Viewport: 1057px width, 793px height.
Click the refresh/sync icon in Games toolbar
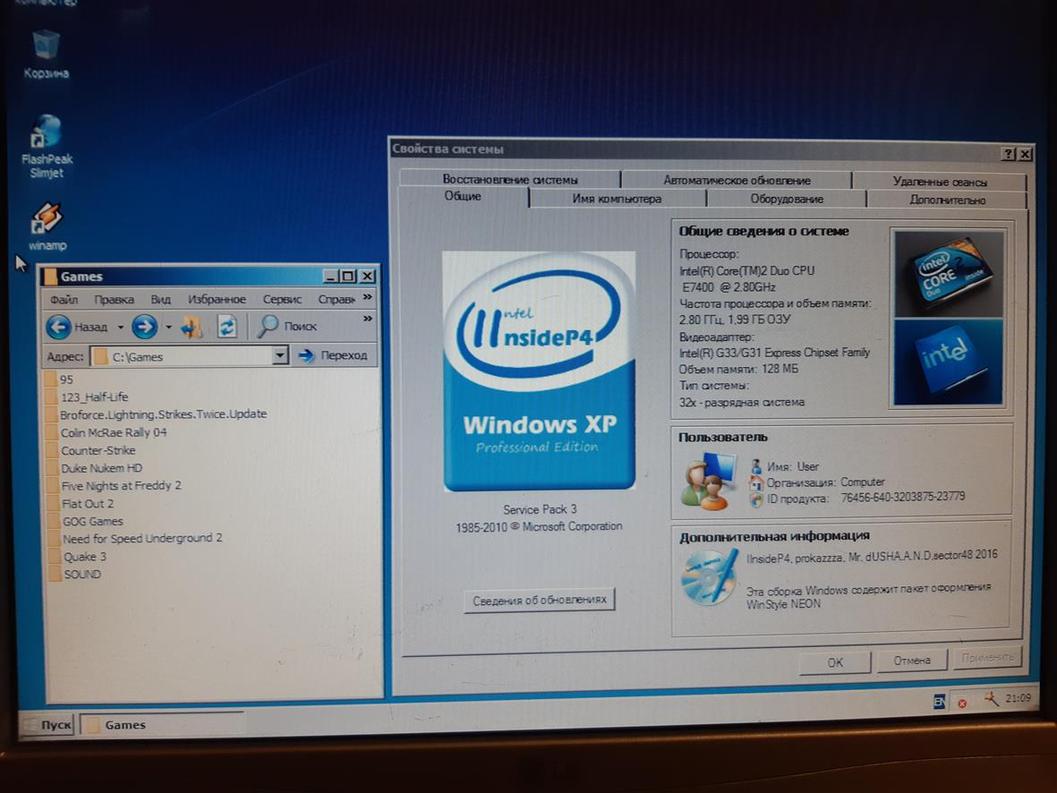click(x=226, y=327)
